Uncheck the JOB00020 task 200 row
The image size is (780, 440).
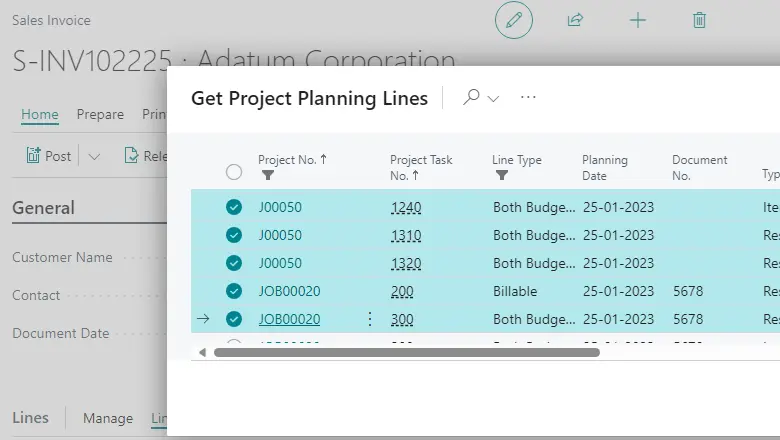coord(234,292)
